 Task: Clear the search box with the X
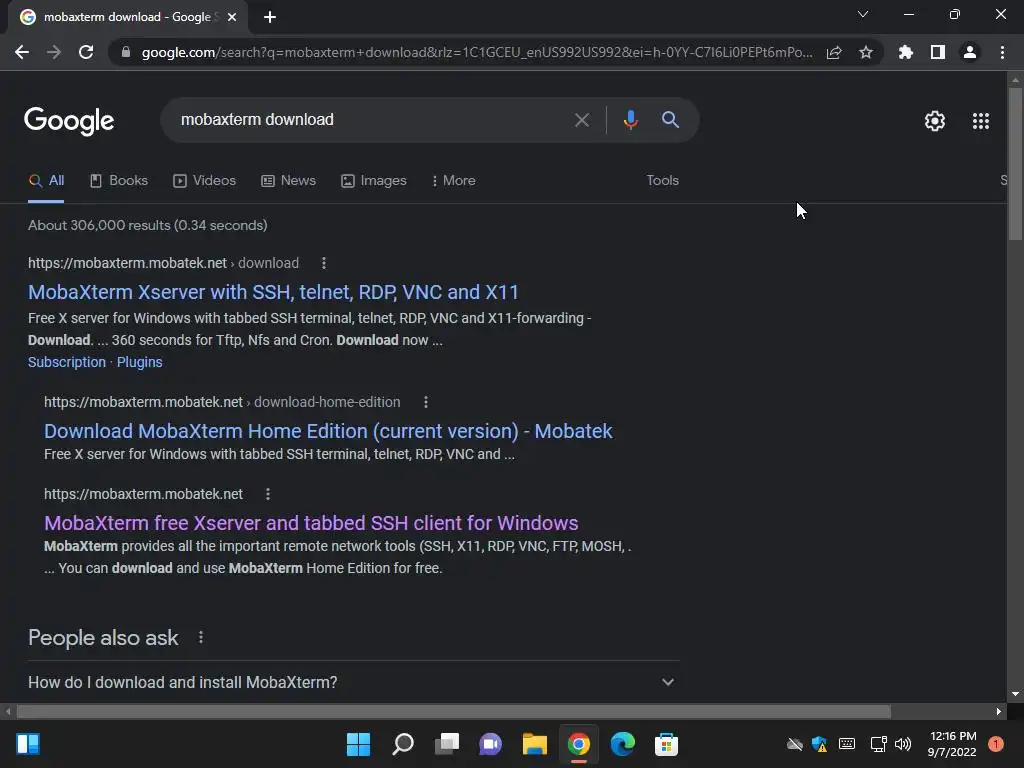(x=582, y=120)
